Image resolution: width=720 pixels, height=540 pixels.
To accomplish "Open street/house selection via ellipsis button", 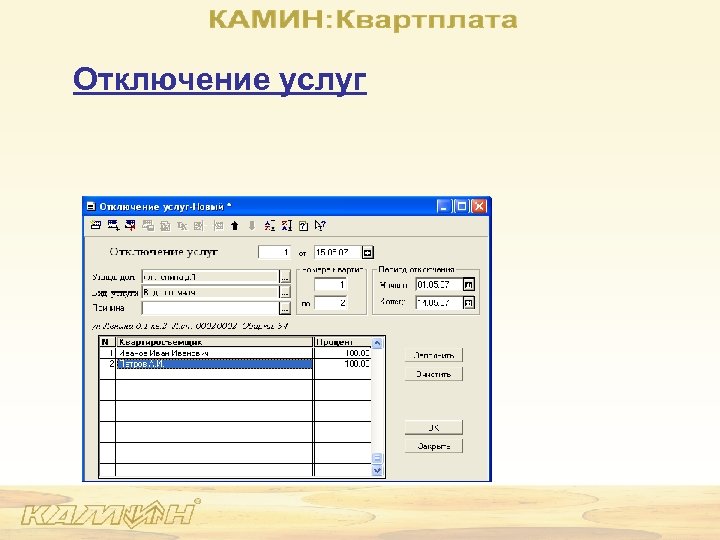I will pos(285,277).
